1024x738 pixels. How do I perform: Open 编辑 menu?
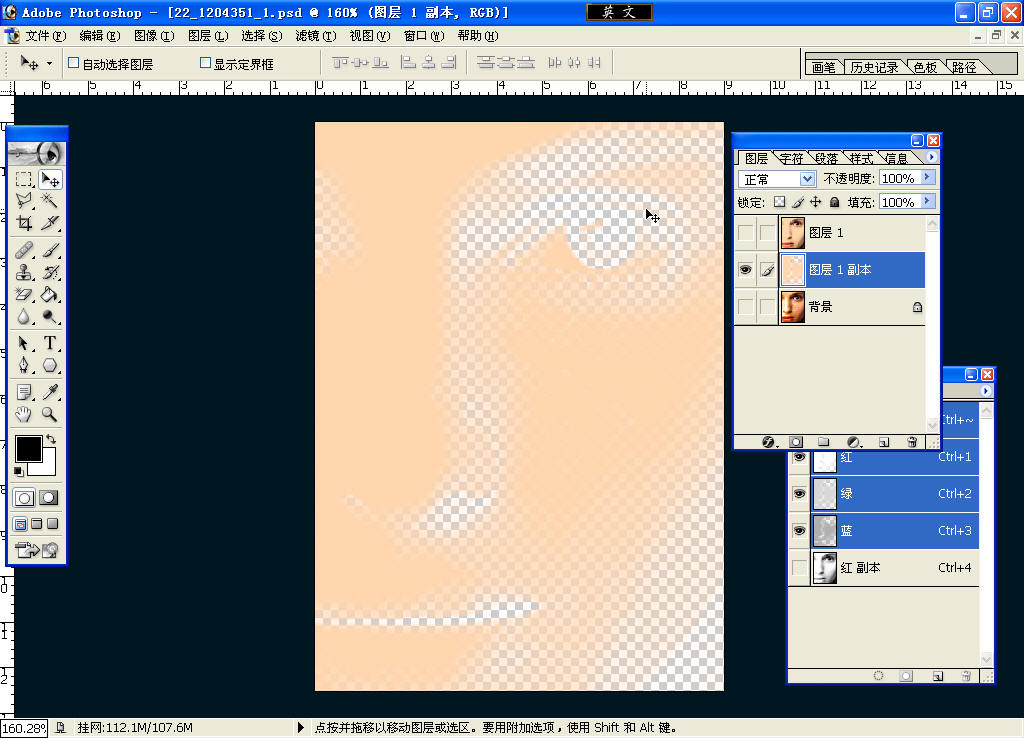(x=100, y=36)
